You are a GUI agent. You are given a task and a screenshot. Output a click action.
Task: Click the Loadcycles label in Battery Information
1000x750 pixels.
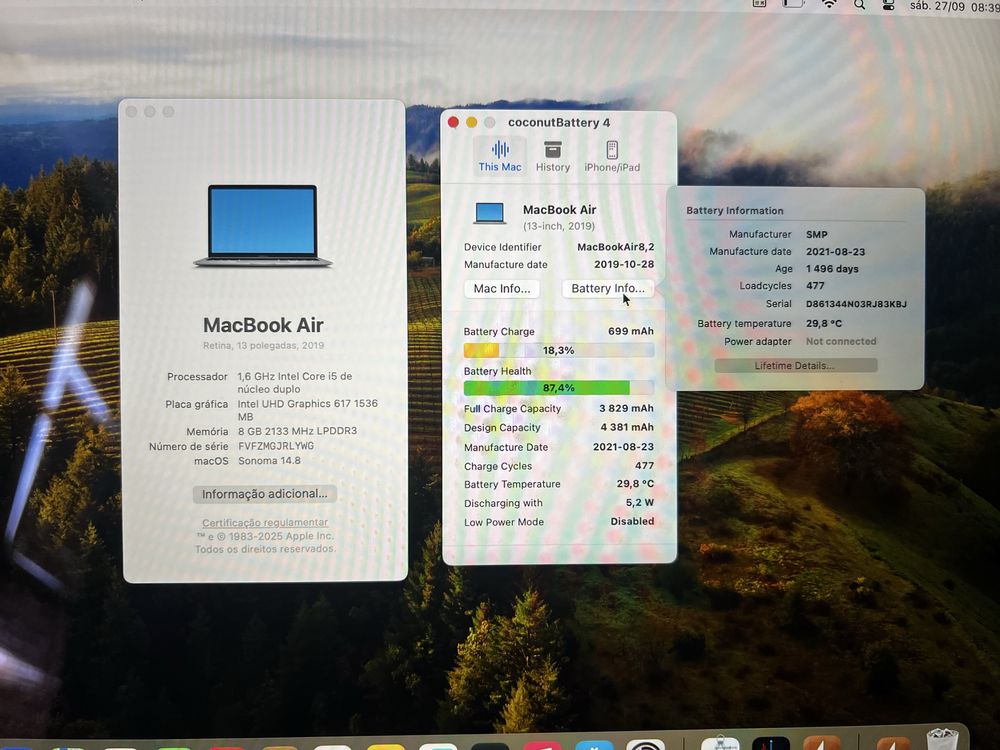point(765,286)
